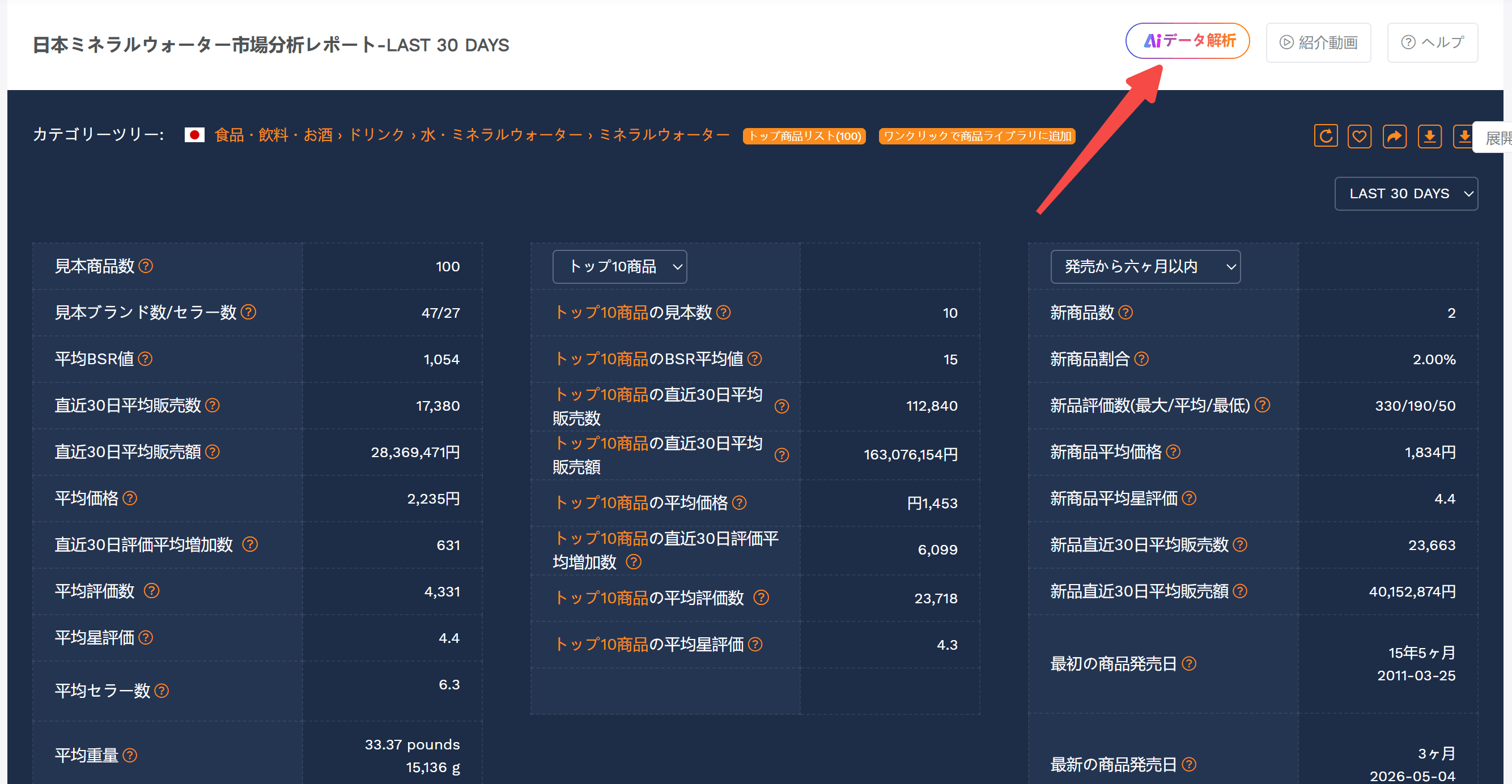Viewport: 1512px width, 784px height.
Task: Open 水・ミネラルウォーター category link
Action: pyautogui.click(x=501, y=135)
